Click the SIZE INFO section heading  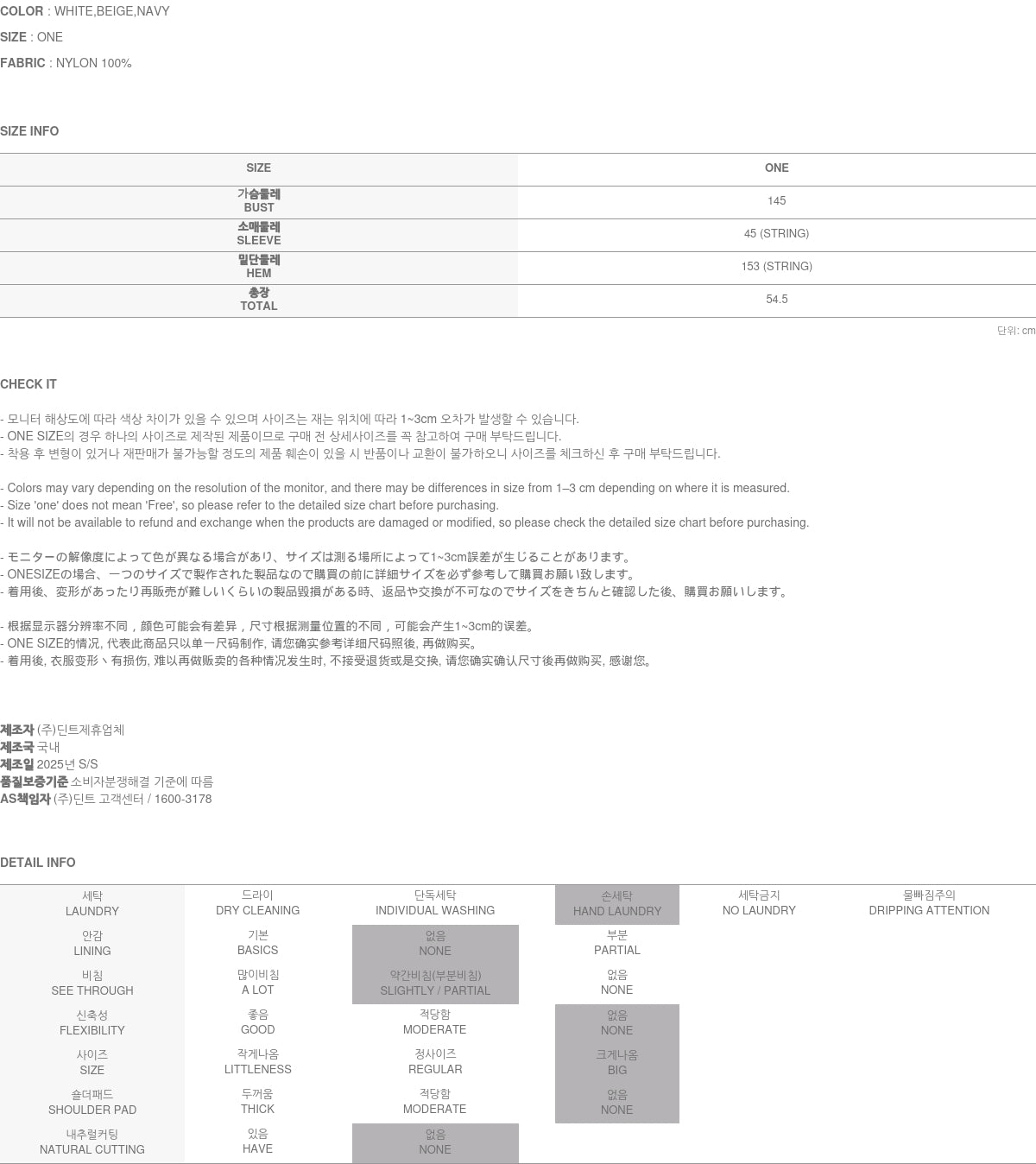[x=29, y=131]
